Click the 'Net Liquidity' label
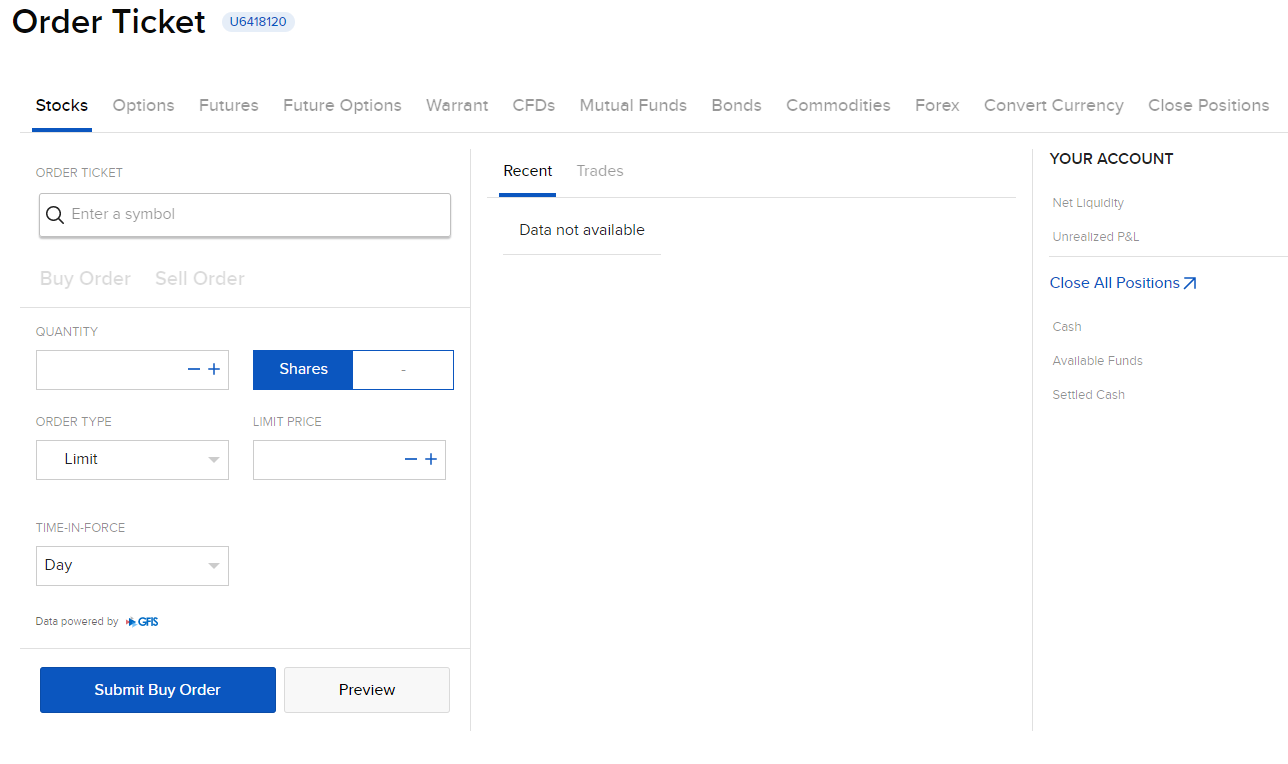 1088,203
